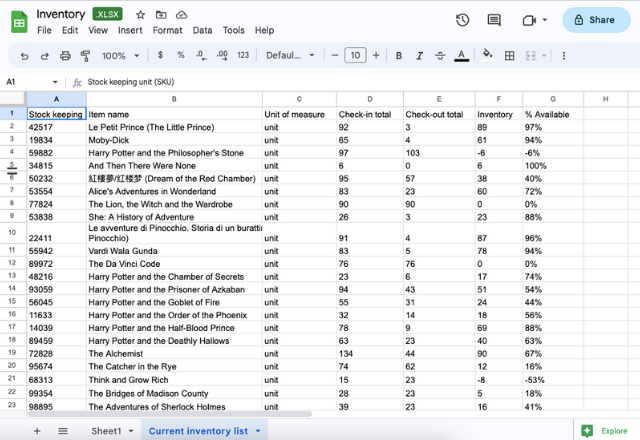Select the -53% availability cell
Image resolution: width=640 pixels, height=440 pixels.
tap(553, 380)
